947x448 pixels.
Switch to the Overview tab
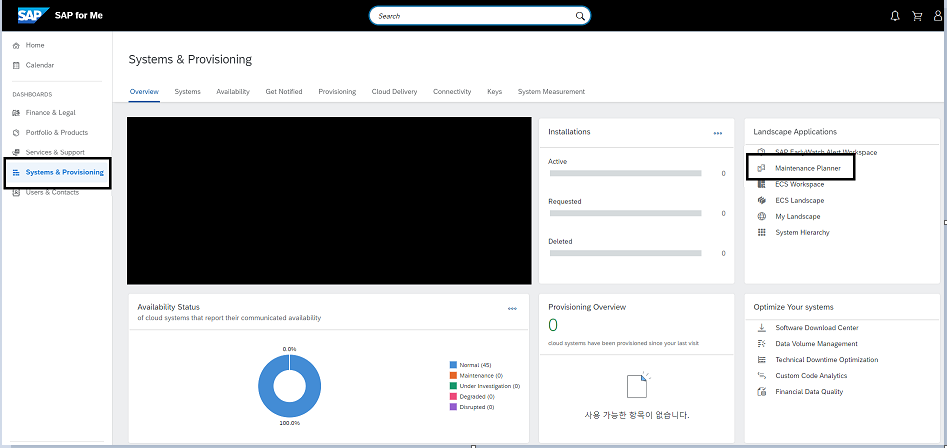point(144,92)
